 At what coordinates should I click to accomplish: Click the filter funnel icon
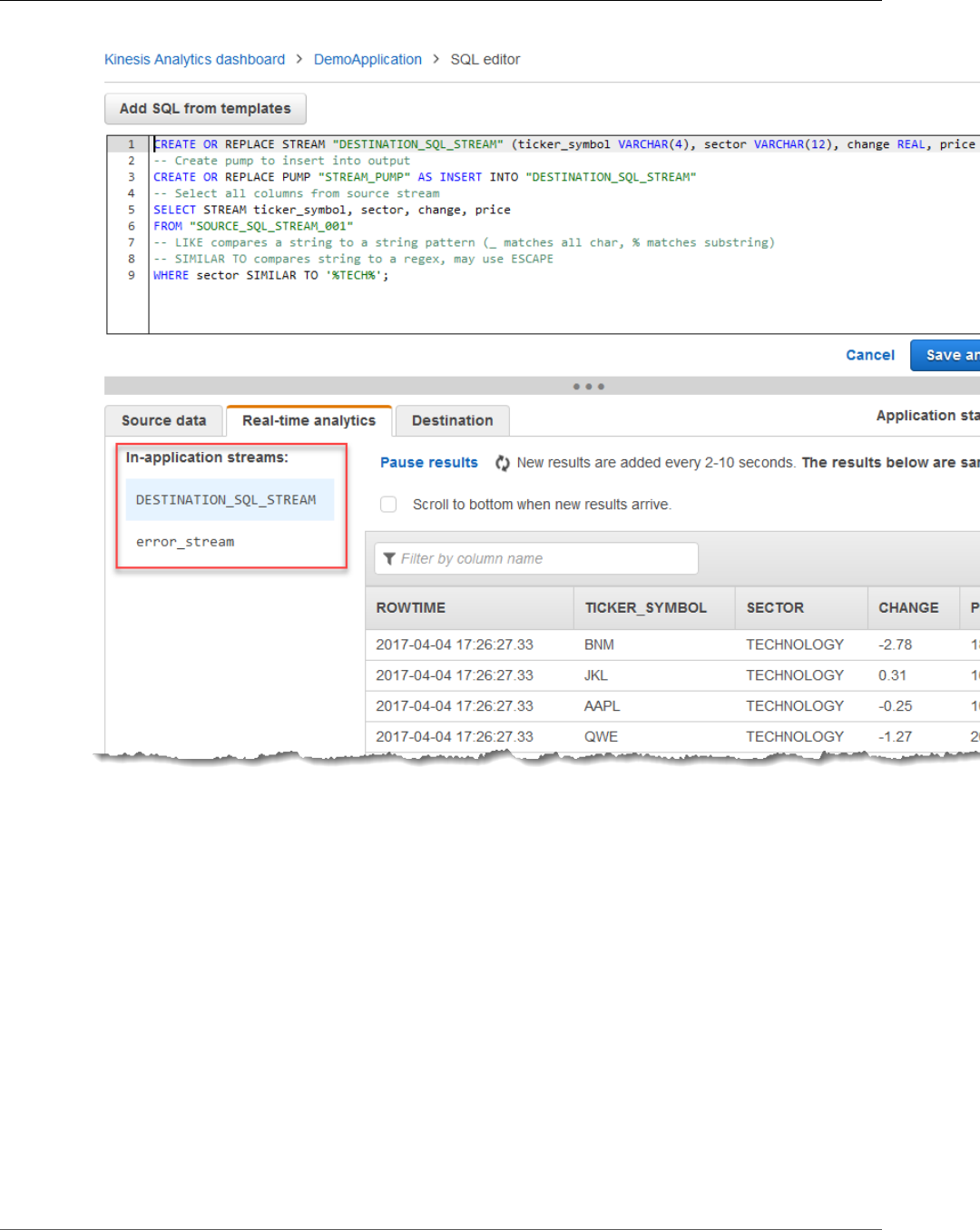389,558
